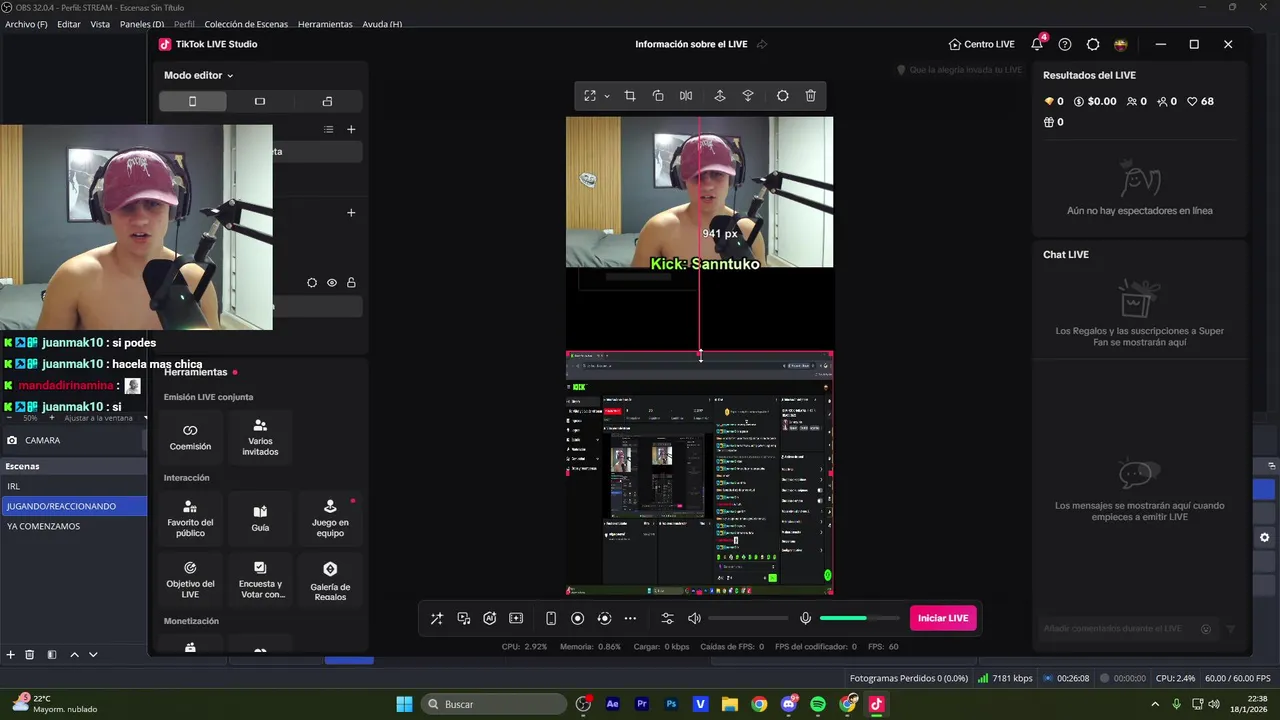Open Encuesta y Votar tool
Screen dimensions: 1280x720
pos(260,579)
